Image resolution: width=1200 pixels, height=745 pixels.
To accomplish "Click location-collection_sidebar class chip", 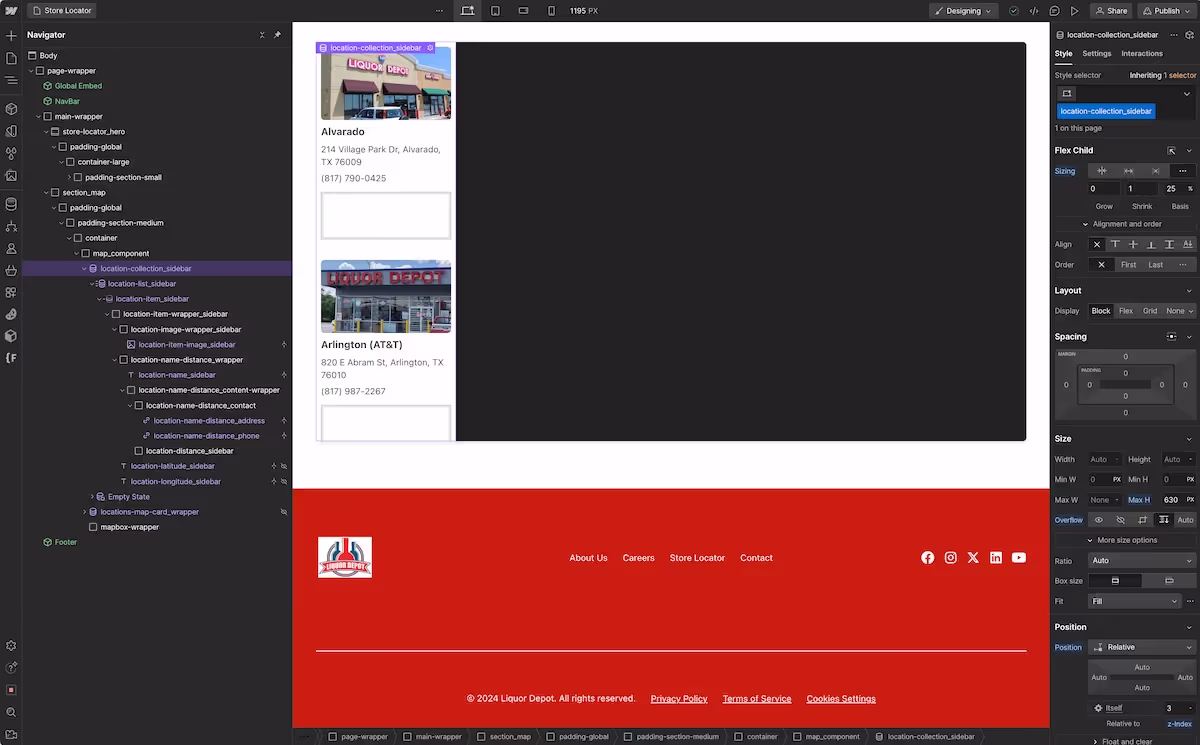I will (x=1106, y=111).
